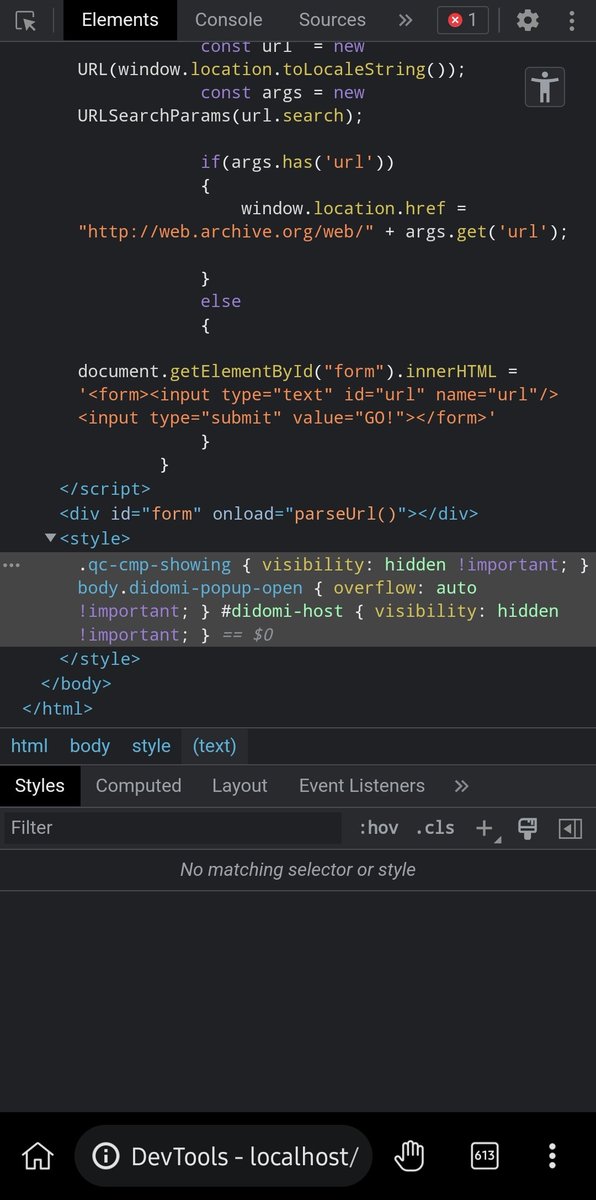
Task: Open the Computed pane tab
Action: 139,786
